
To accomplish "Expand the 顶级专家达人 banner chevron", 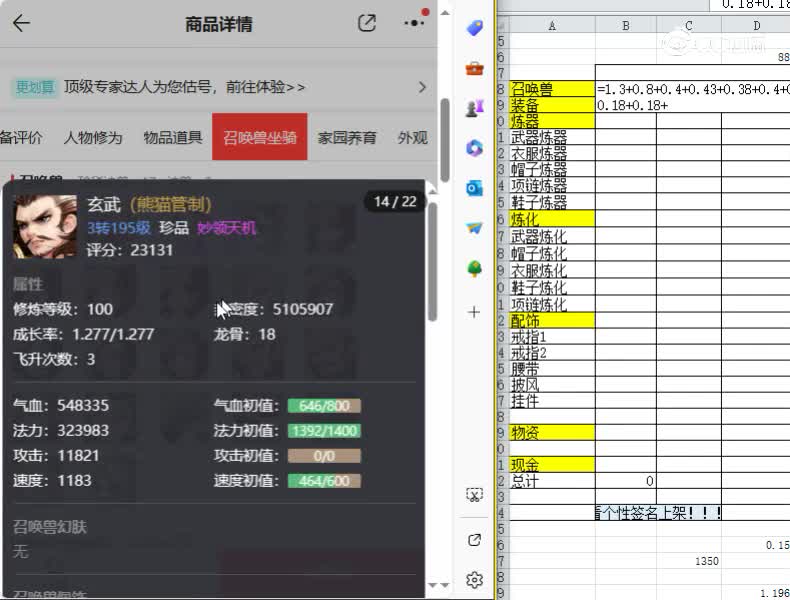I will [422, 87].
